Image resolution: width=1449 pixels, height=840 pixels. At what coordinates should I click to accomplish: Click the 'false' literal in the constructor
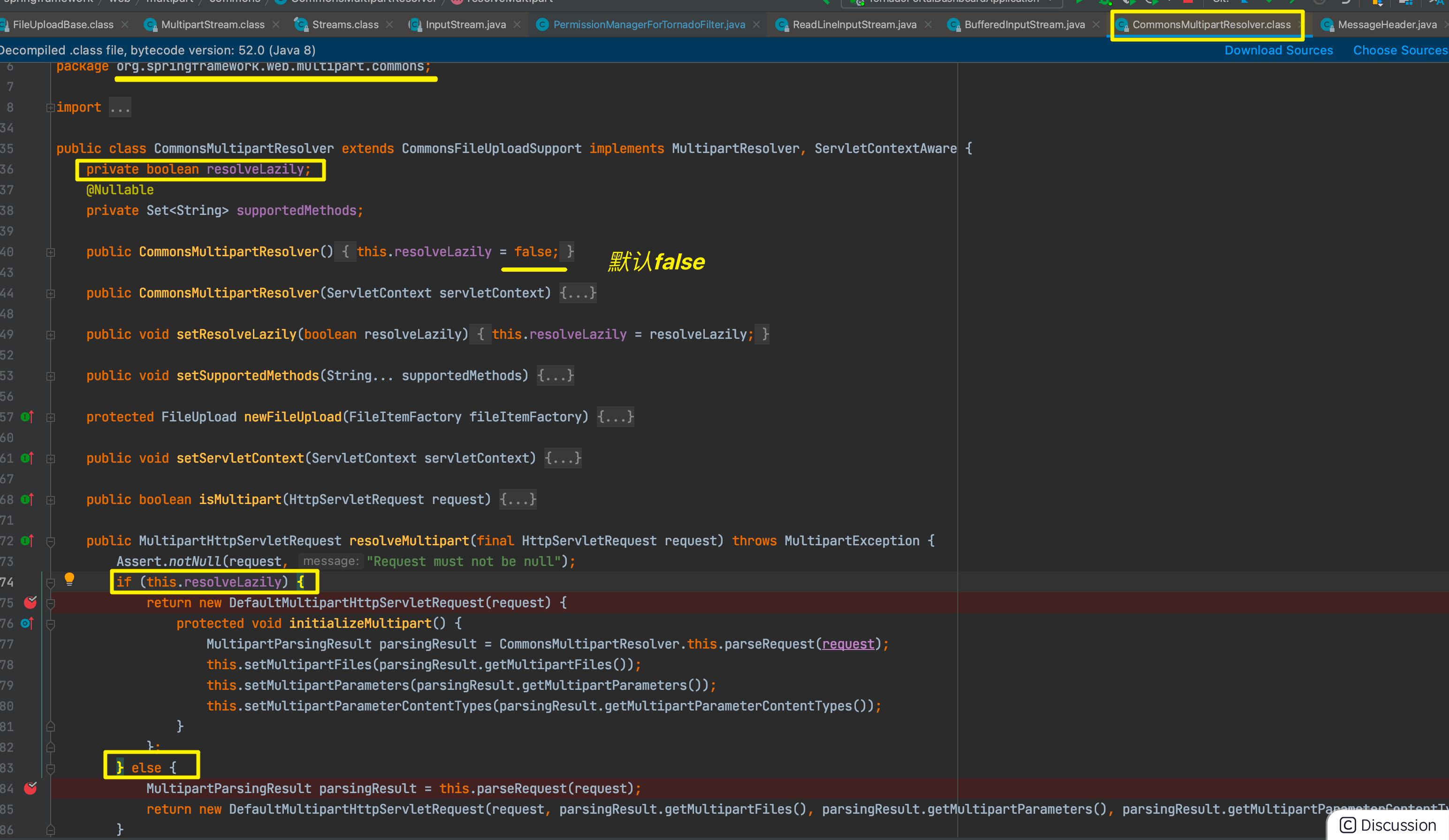[x=533, y=252]
